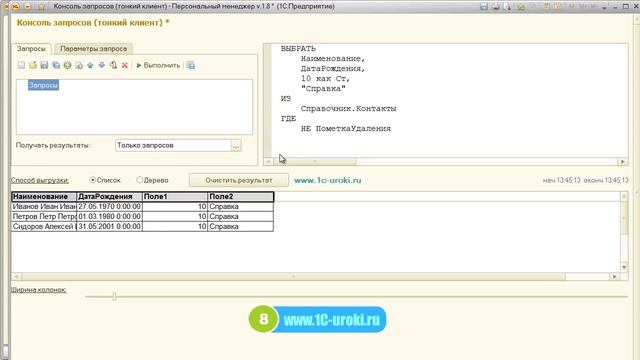Click the favorites star in title bar
The image size is (640, 360).
(41, 7)
